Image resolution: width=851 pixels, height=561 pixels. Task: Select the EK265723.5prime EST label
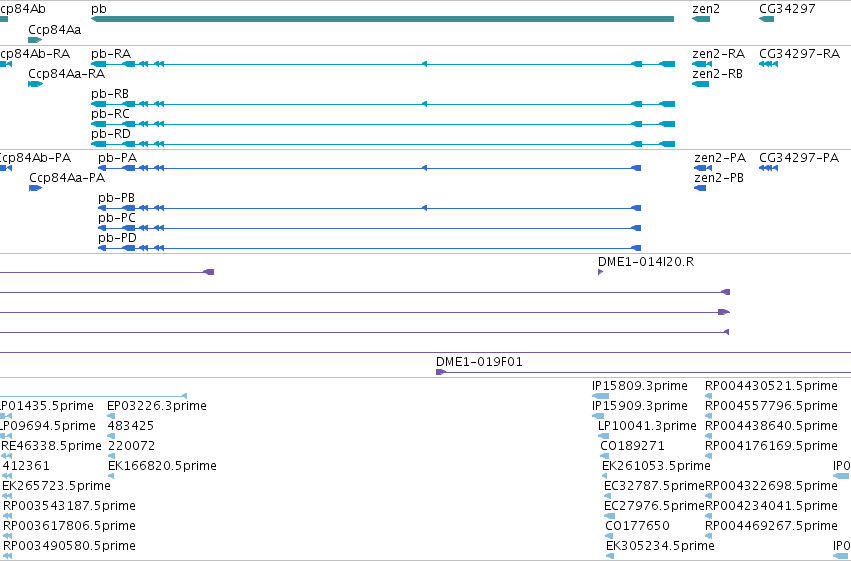point(56,486)
